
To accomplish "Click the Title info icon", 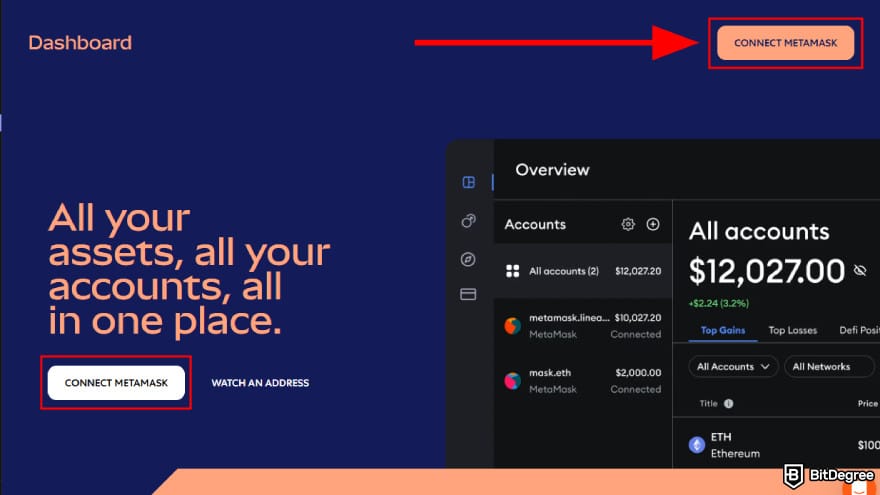I will tap(728, 404).
